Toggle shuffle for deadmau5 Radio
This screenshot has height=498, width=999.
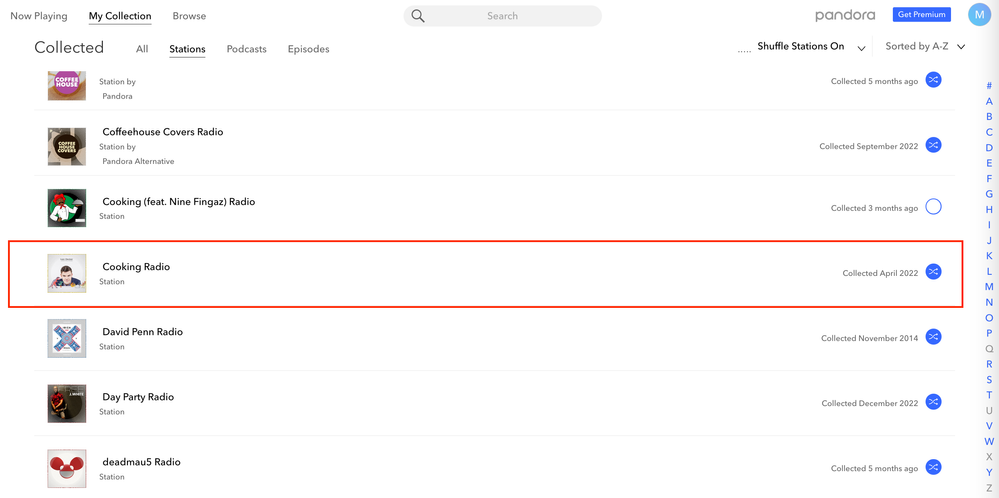pos(933,467)
